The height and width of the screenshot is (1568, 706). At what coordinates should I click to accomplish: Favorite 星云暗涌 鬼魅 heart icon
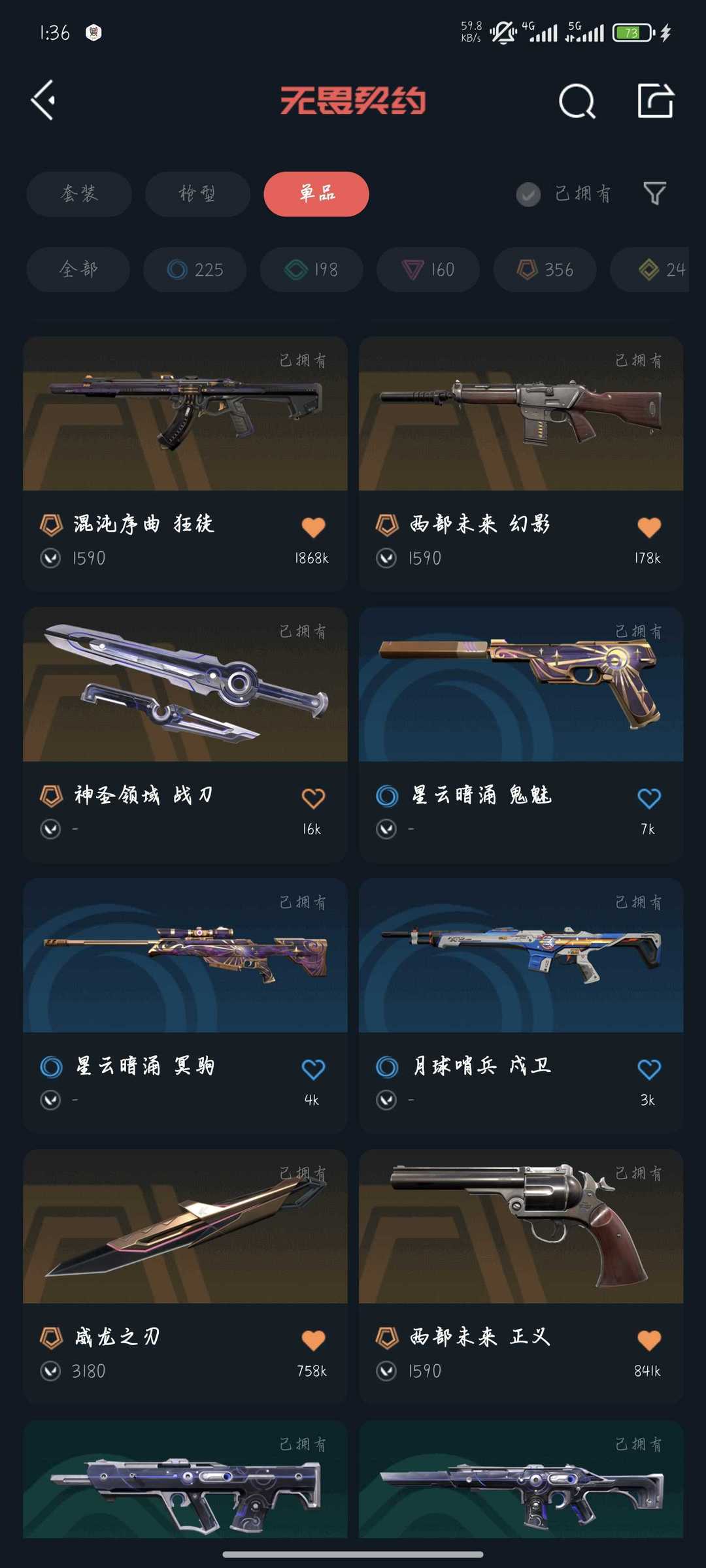tap(649, 798)
